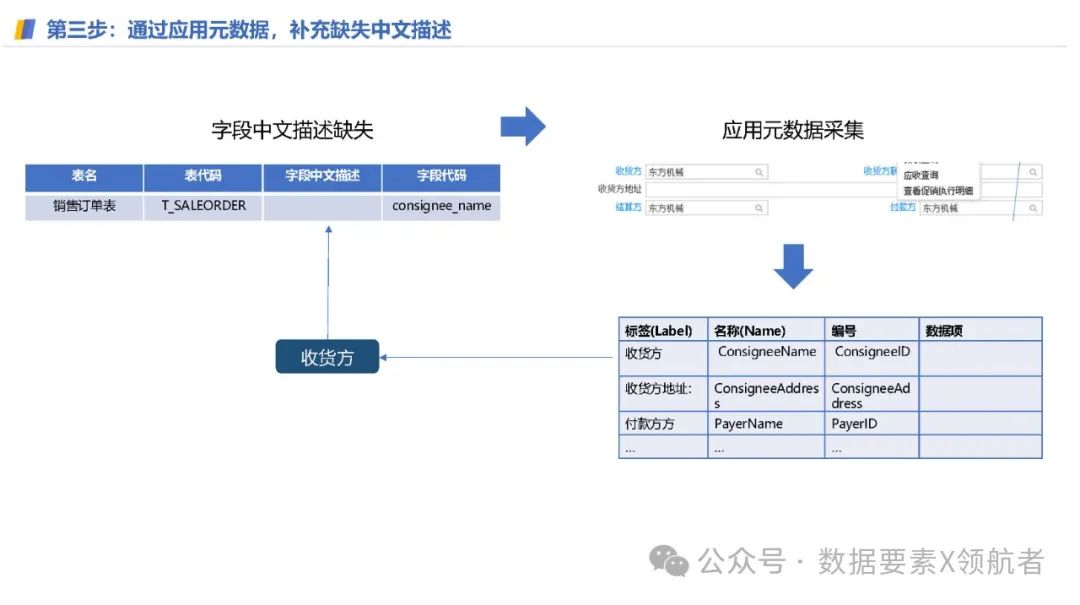Click the blue right-pointing arrow icon
The image size is (1080, 605).
click(524, 124)
